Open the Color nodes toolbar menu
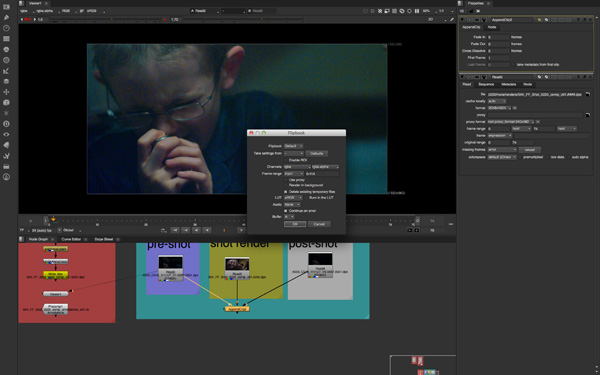Viewport: 600px width, 375px height. pyautogui.click(x=6, y=49)
